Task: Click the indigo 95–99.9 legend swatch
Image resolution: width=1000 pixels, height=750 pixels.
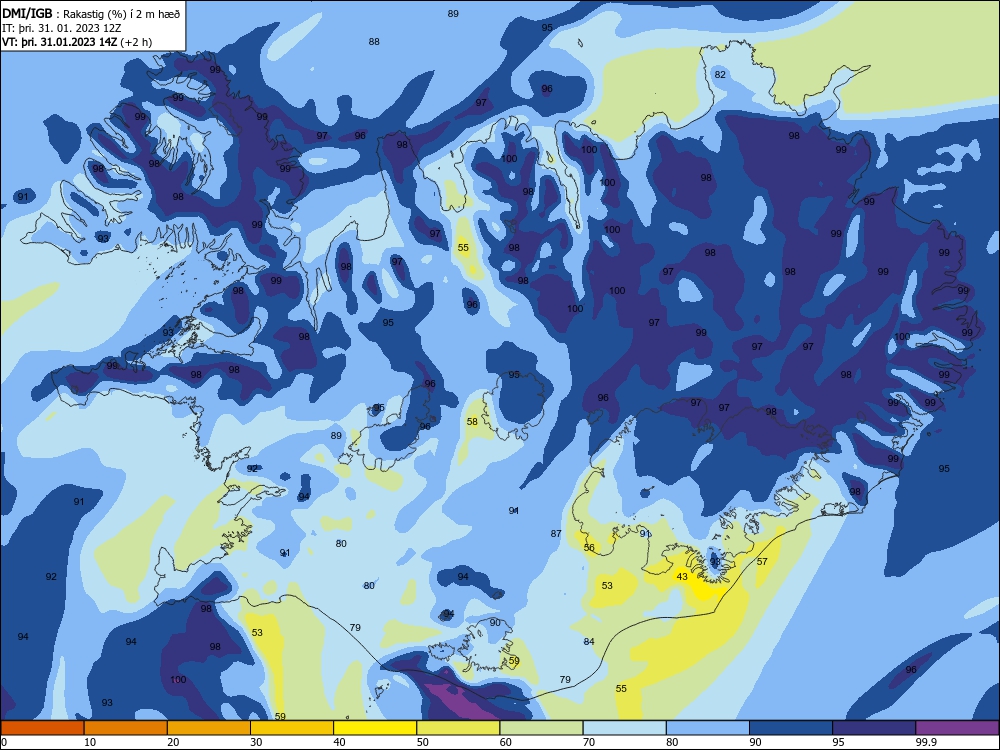Action: coord(874,728)
